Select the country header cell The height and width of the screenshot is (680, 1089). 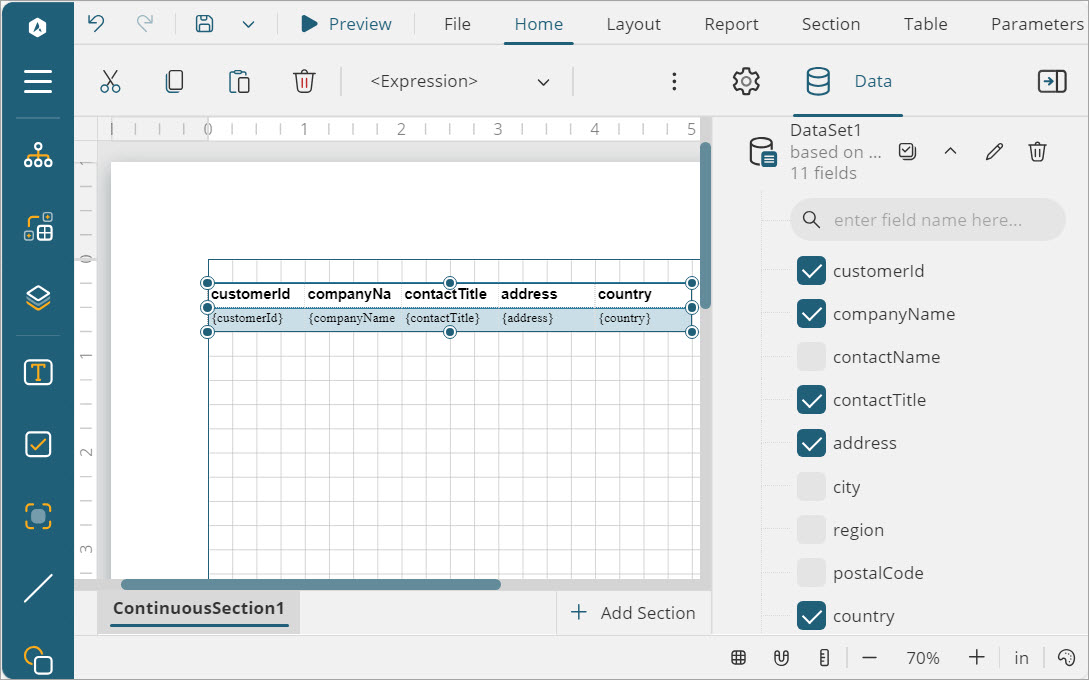(x=644, y=295)
